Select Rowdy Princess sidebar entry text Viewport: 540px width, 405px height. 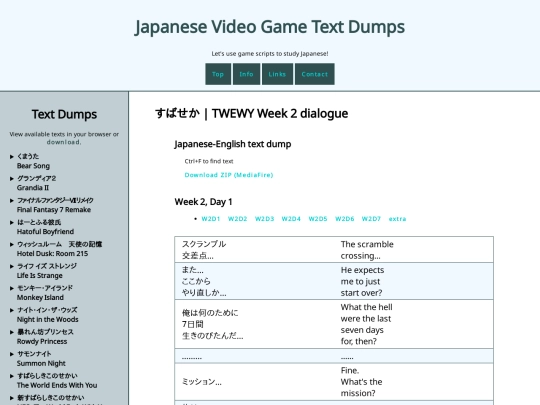pos(42,342)
